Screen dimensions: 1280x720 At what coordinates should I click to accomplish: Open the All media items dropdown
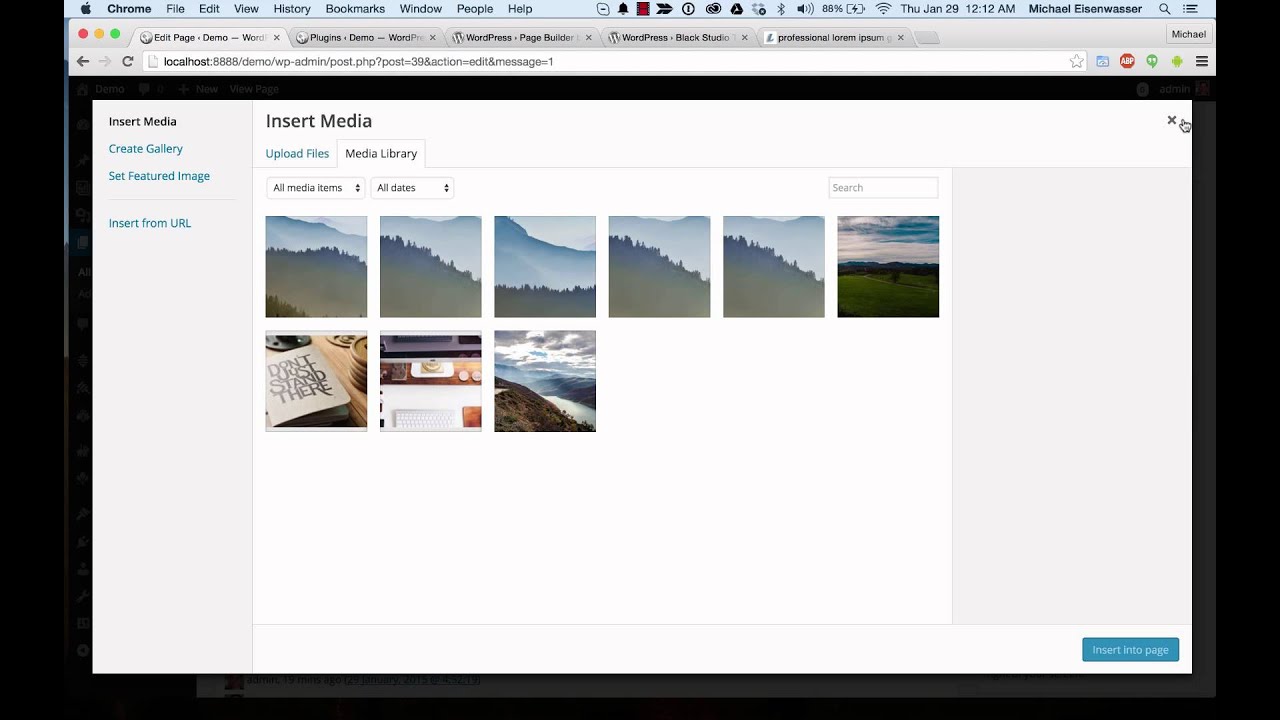(316, 188)
